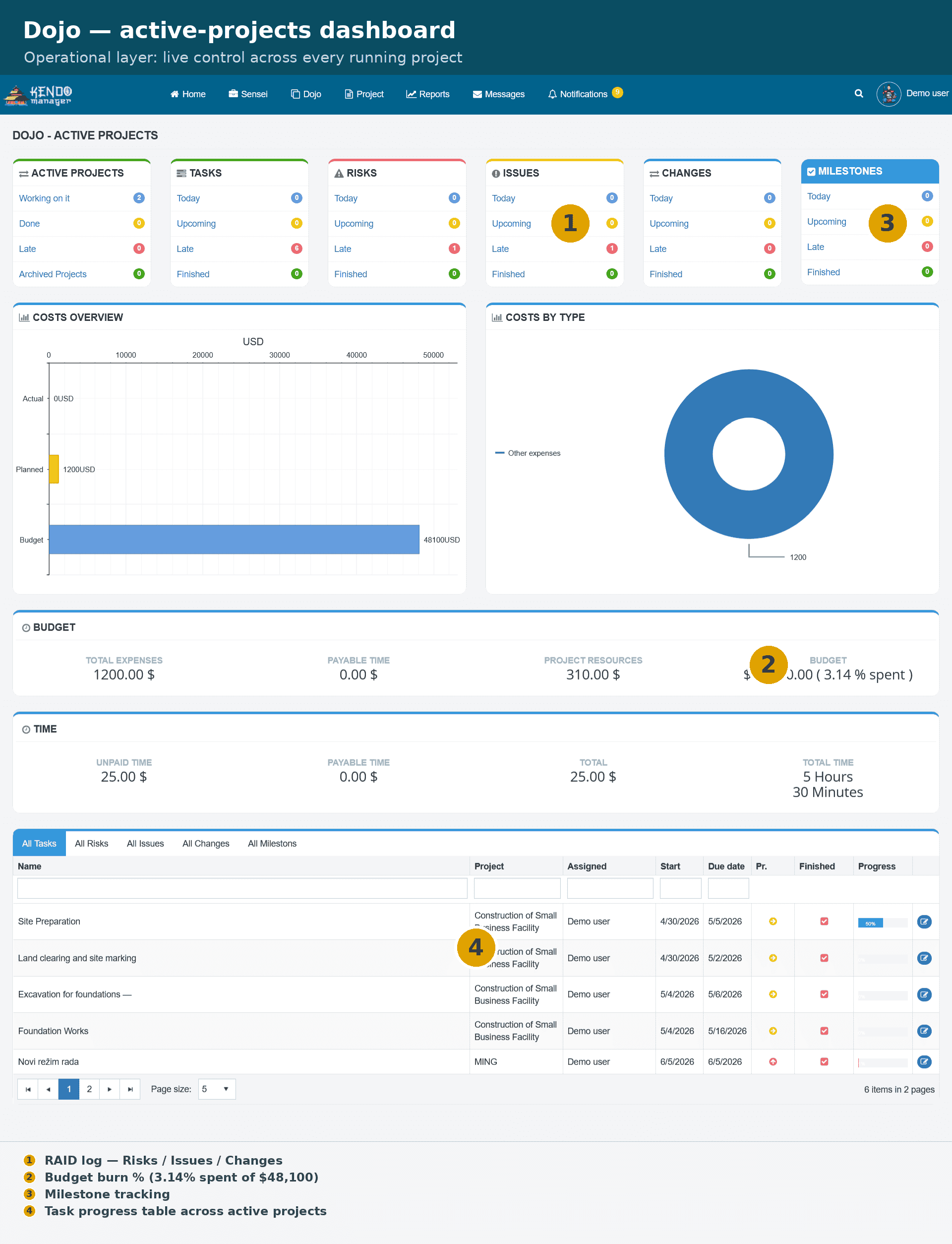The image size is (952, 1244).
Task: Select the All Tasks tab
Action: (39, 843)
